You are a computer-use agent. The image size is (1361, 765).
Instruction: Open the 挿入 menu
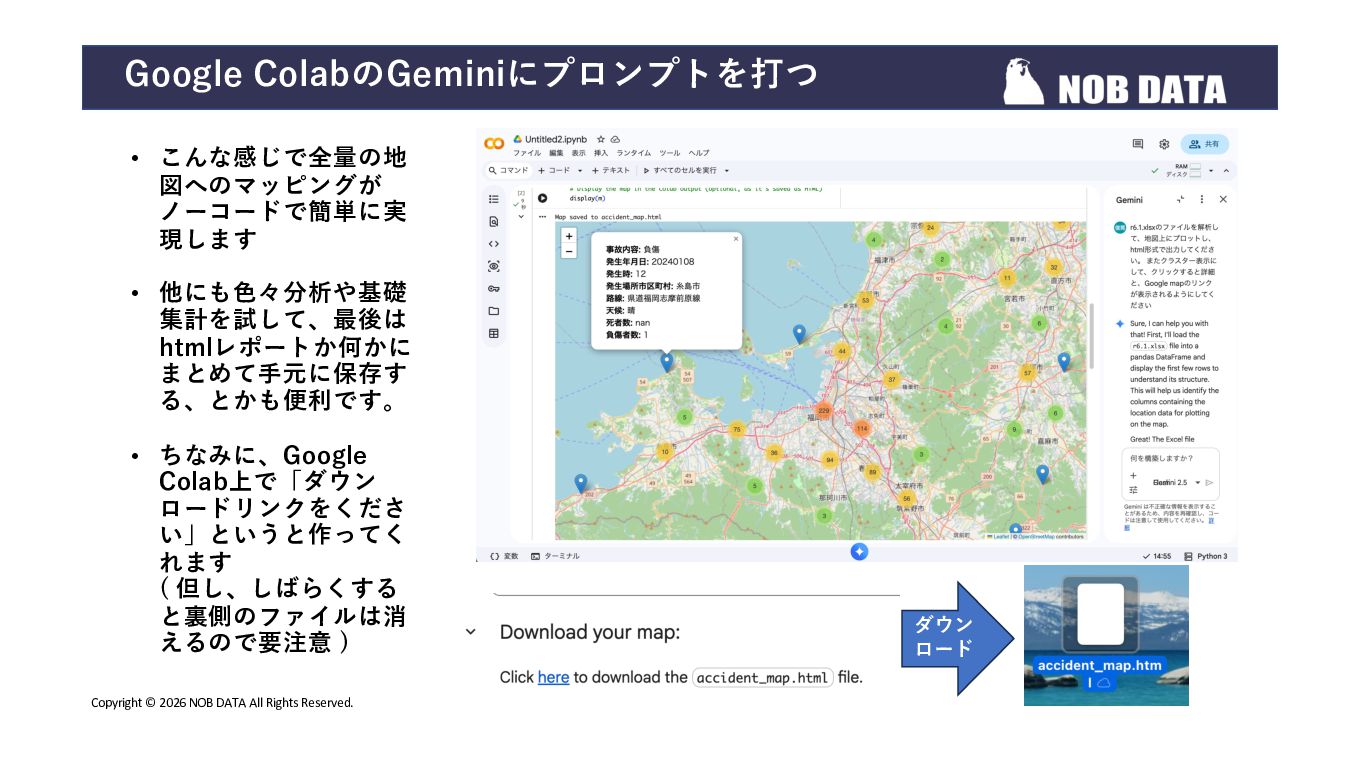tap(601, 153)
